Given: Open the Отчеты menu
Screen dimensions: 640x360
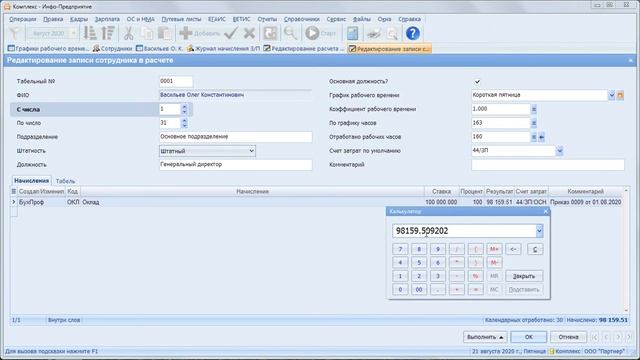Looking at the screenshot, I should 267,19.
